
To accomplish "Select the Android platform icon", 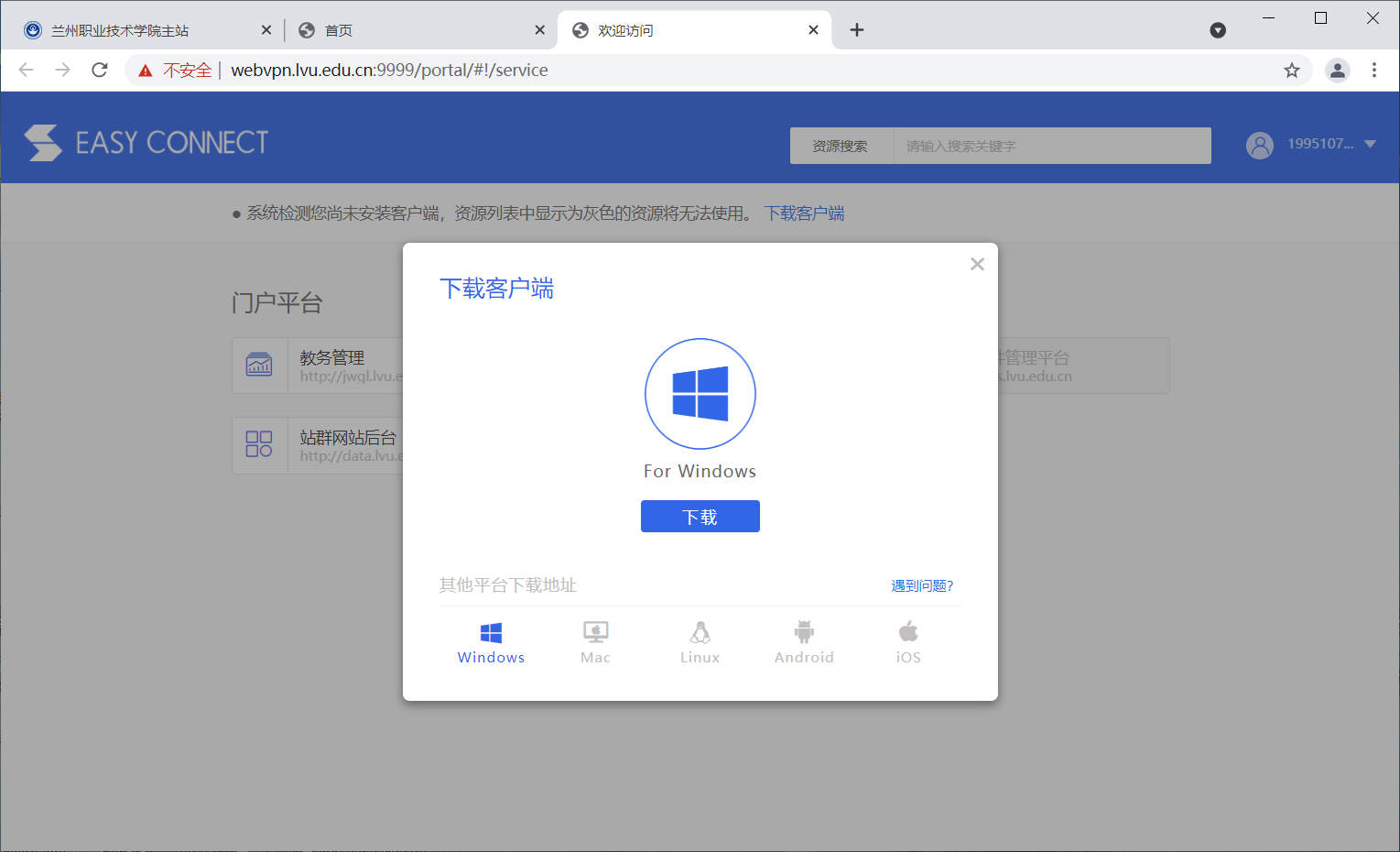I will [804, 632].
